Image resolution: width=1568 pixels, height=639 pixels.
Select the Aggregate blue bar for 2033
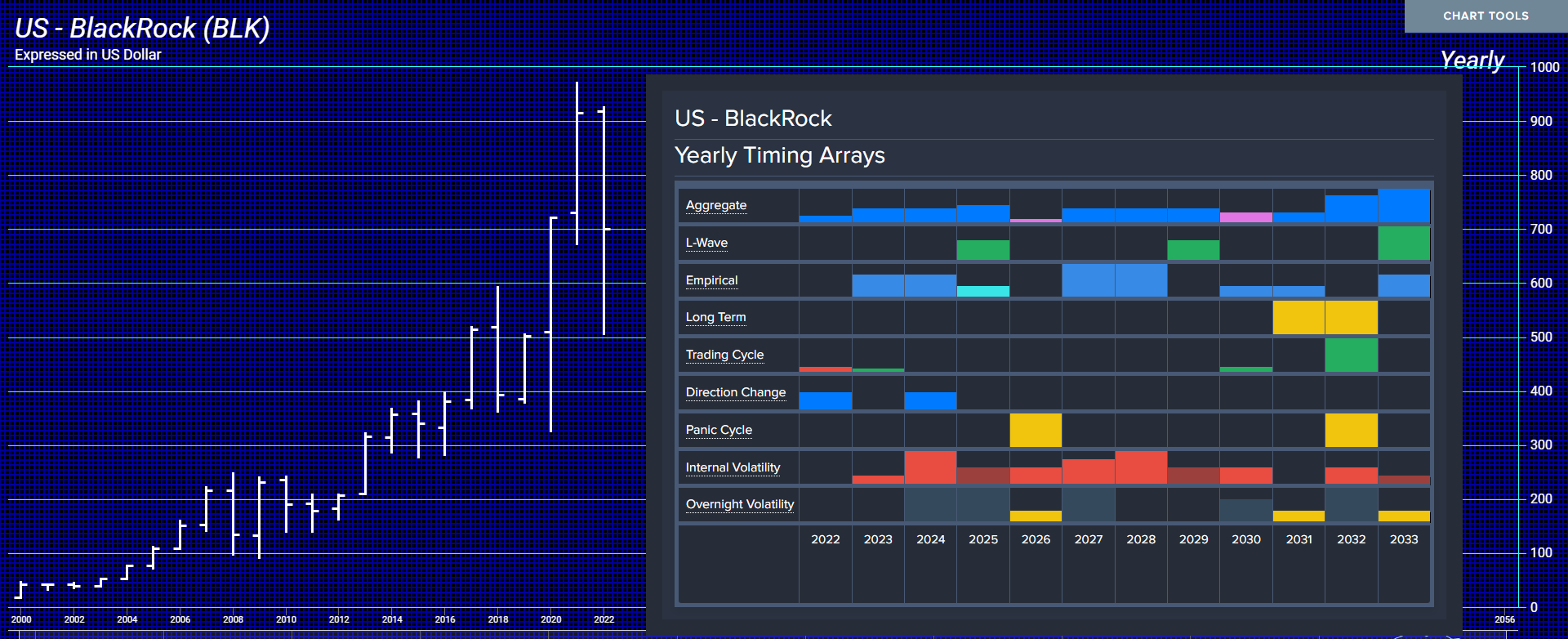(1404, 206)
